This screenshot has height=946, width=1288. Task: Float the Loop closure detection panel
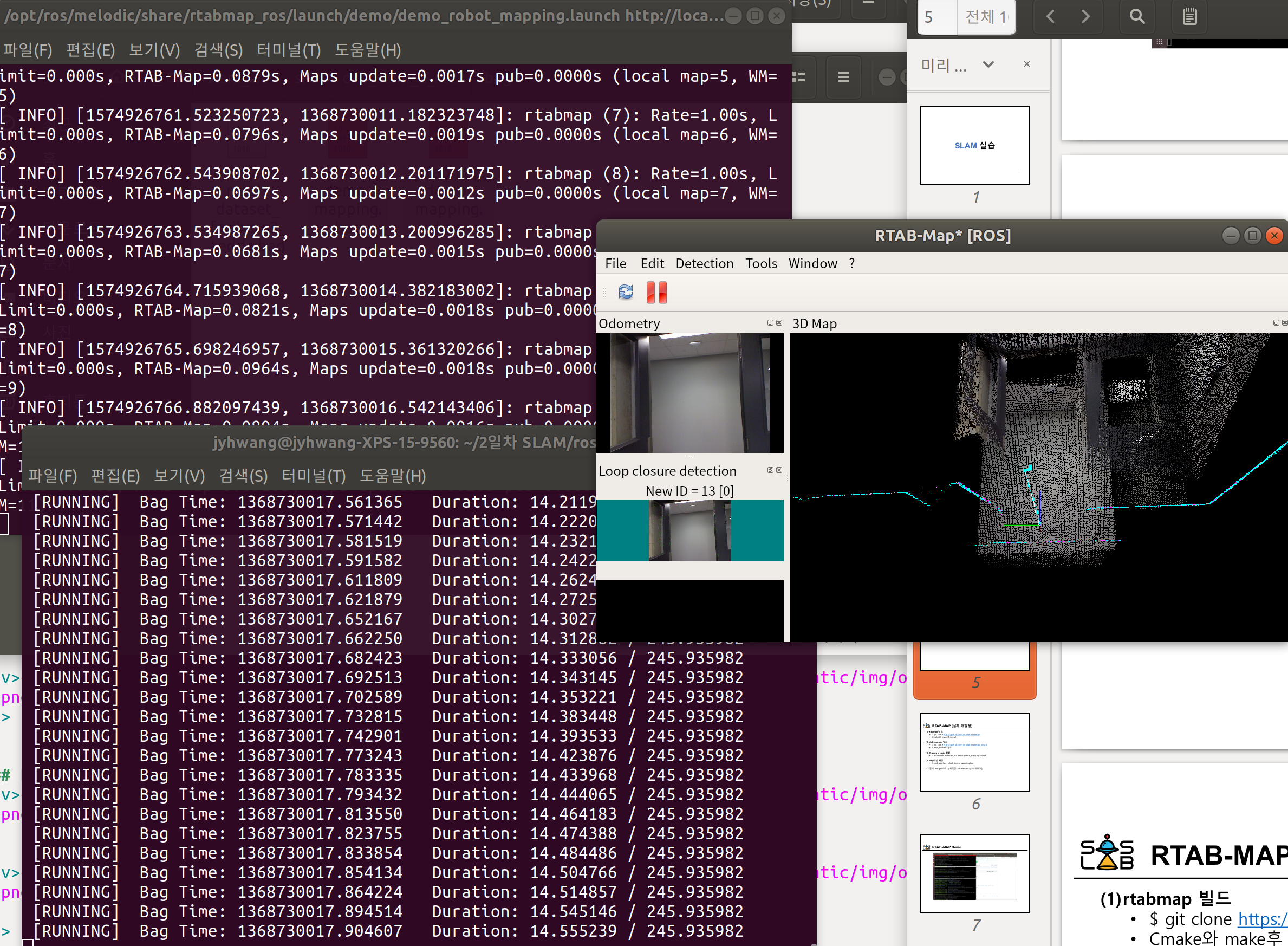770,470
